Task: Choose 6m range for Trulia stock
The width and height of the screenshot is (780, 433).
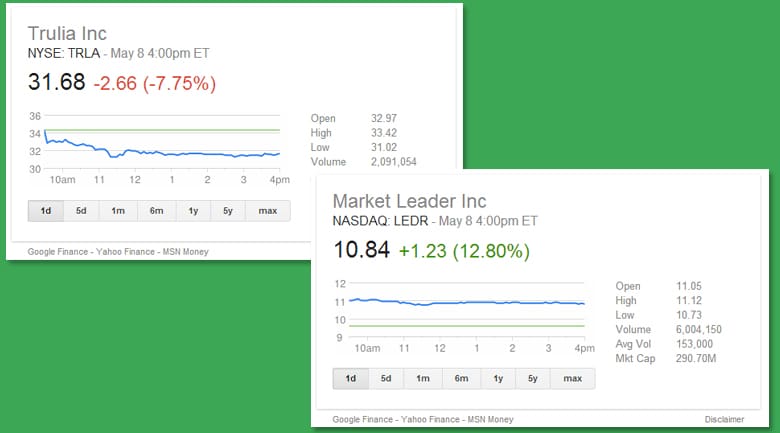Action: [x=156, y=210]
